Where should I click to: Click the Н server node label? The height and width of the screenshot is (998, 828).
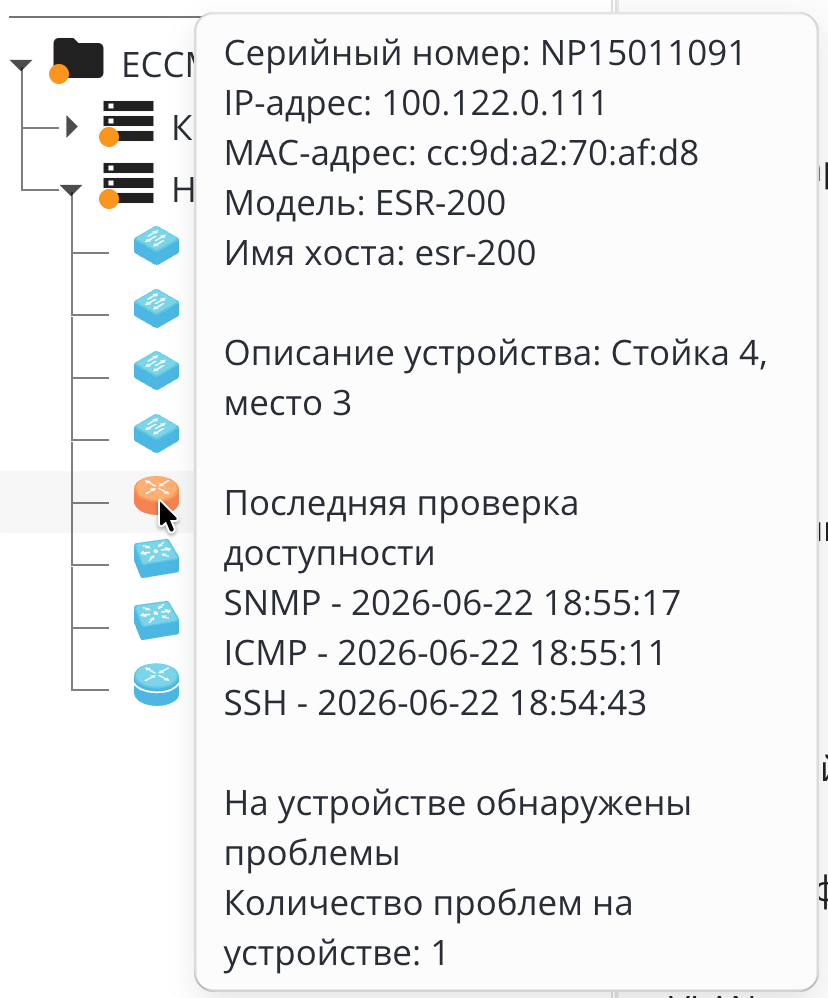pos(183,190)
